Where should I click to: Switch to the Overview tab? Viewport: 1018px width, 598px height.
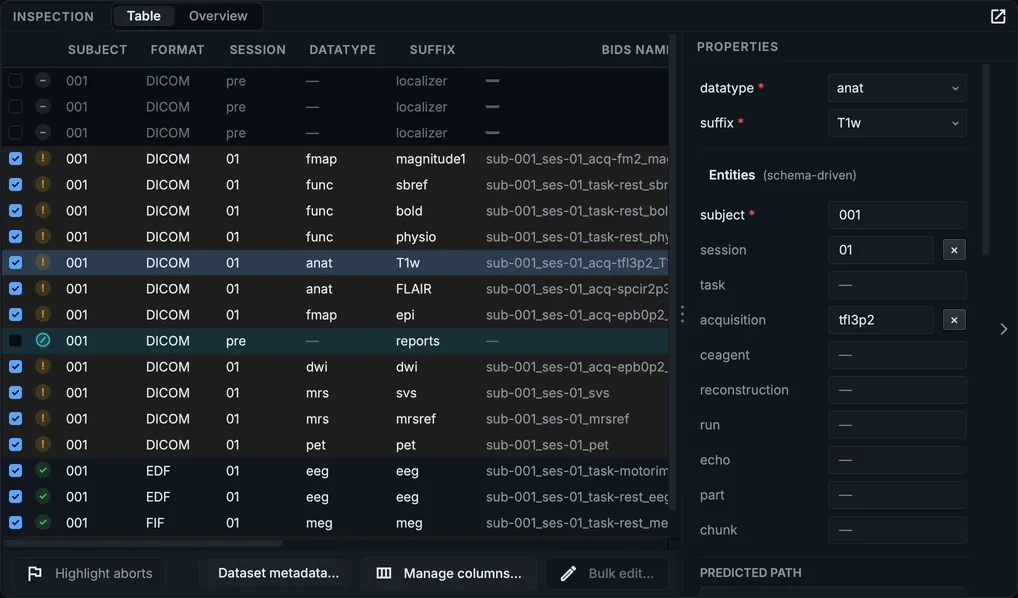pyautogui.click(x=218, y=16)
